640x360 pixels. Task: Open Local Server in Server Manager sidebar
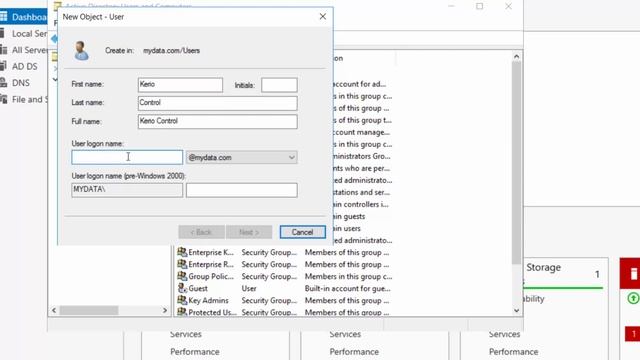click(29, 34)
